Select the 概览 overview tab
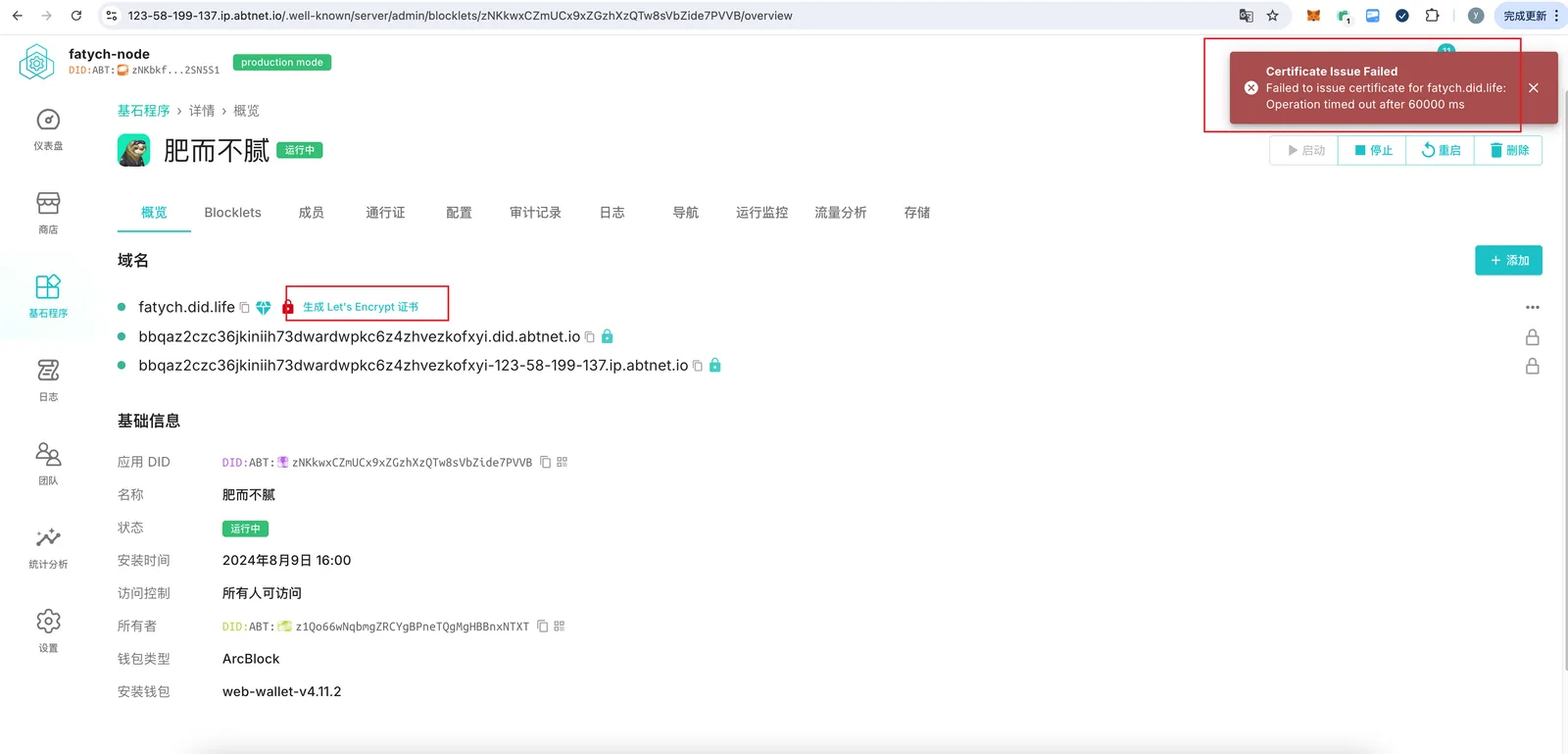The height and width of the screenshot is (754, 1568). point(154,213)
